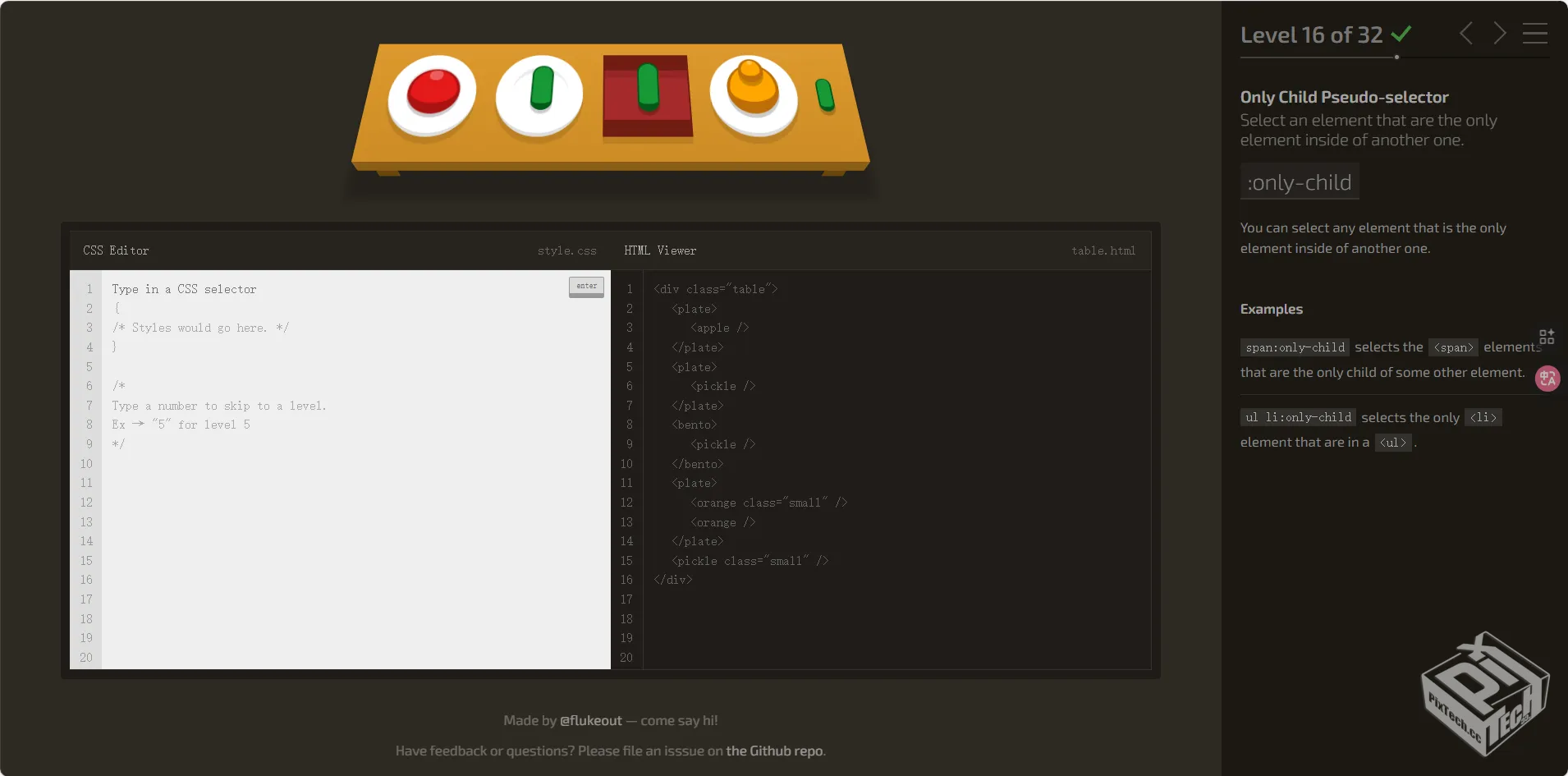The image size is (1568, 776).
Task: Open the Github repo link
Action: coord(774,751)
